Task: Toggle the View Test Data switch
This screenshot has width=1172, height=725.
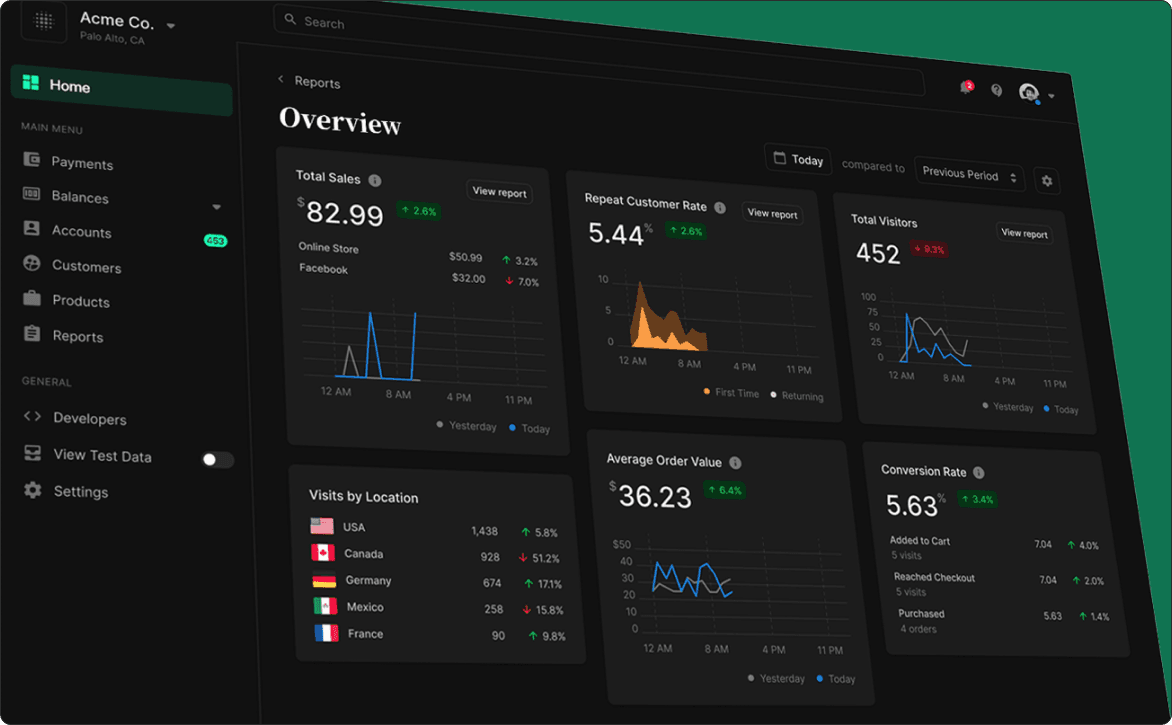Action: [x=217, y=460]
